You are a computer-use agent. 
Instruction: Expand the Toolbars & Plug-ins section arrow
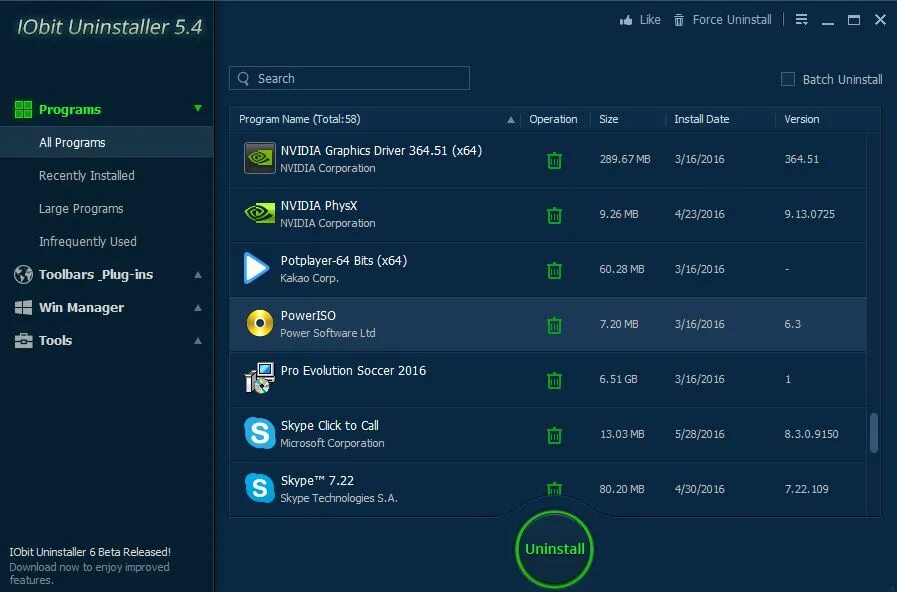(x=198, y=275)
